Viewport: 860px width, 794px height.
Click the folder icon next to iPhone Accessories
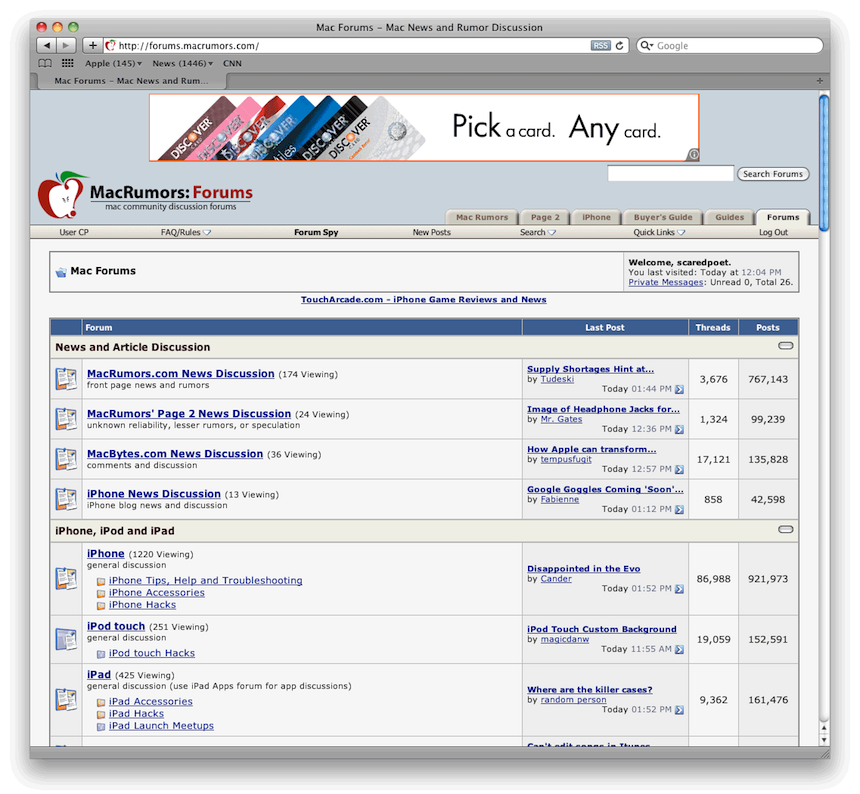[101, 593]
